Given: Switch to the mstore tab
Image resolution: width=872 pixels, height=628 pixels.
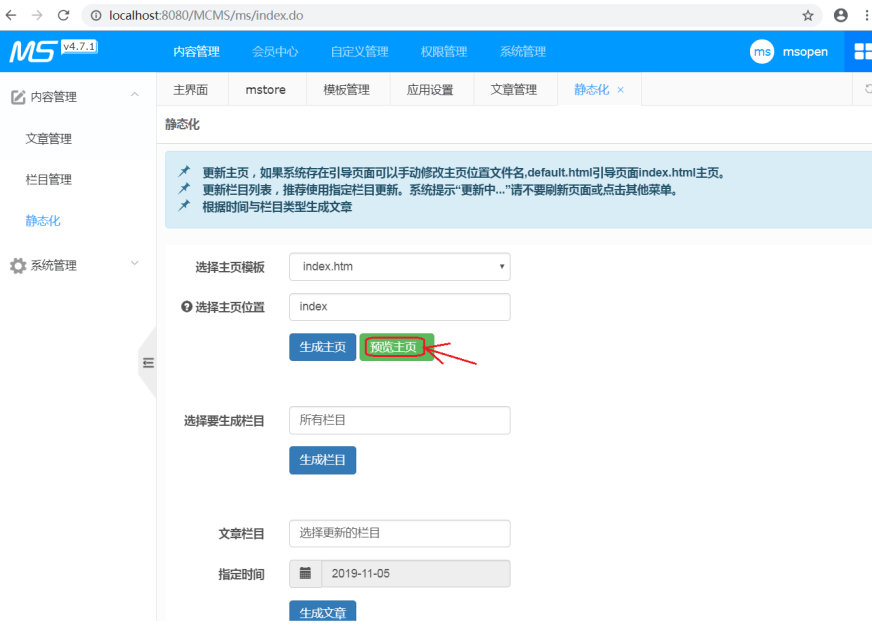Looking at the screenshot, I should click(266, 89).
